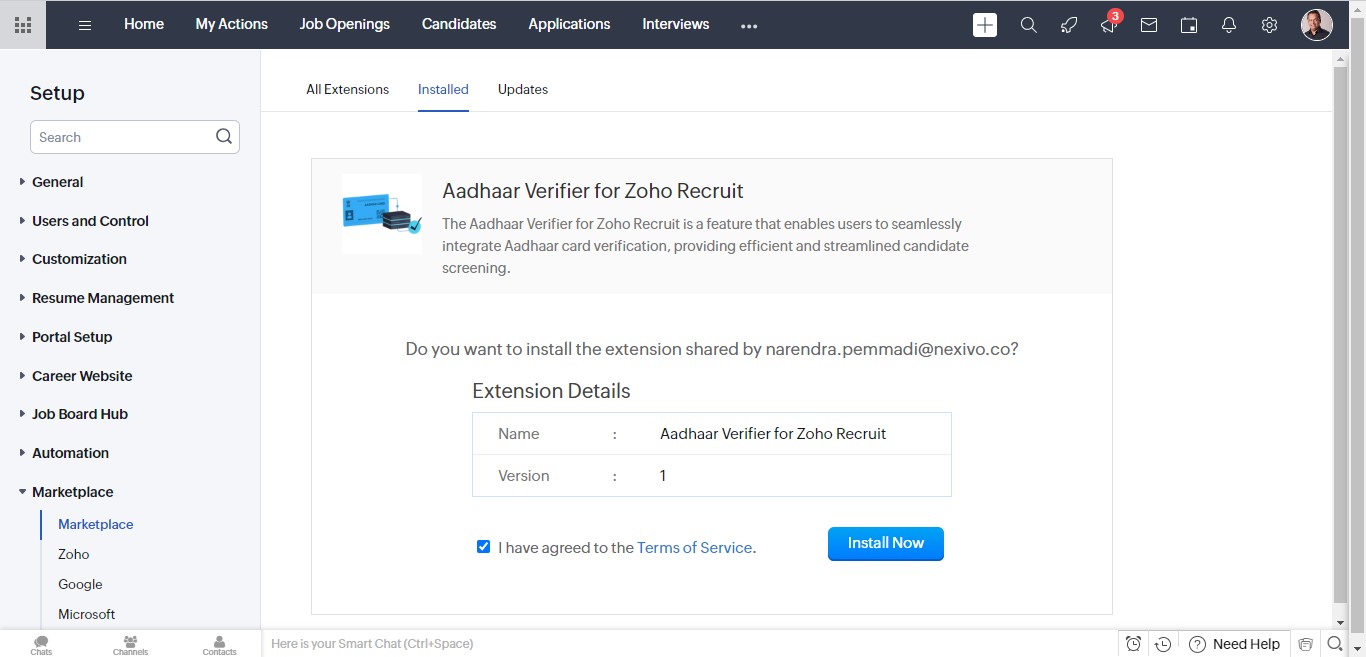The width and height of the screenshot is (1366, 657).
Task: Click the Install Now button
Action: (886, 543)
